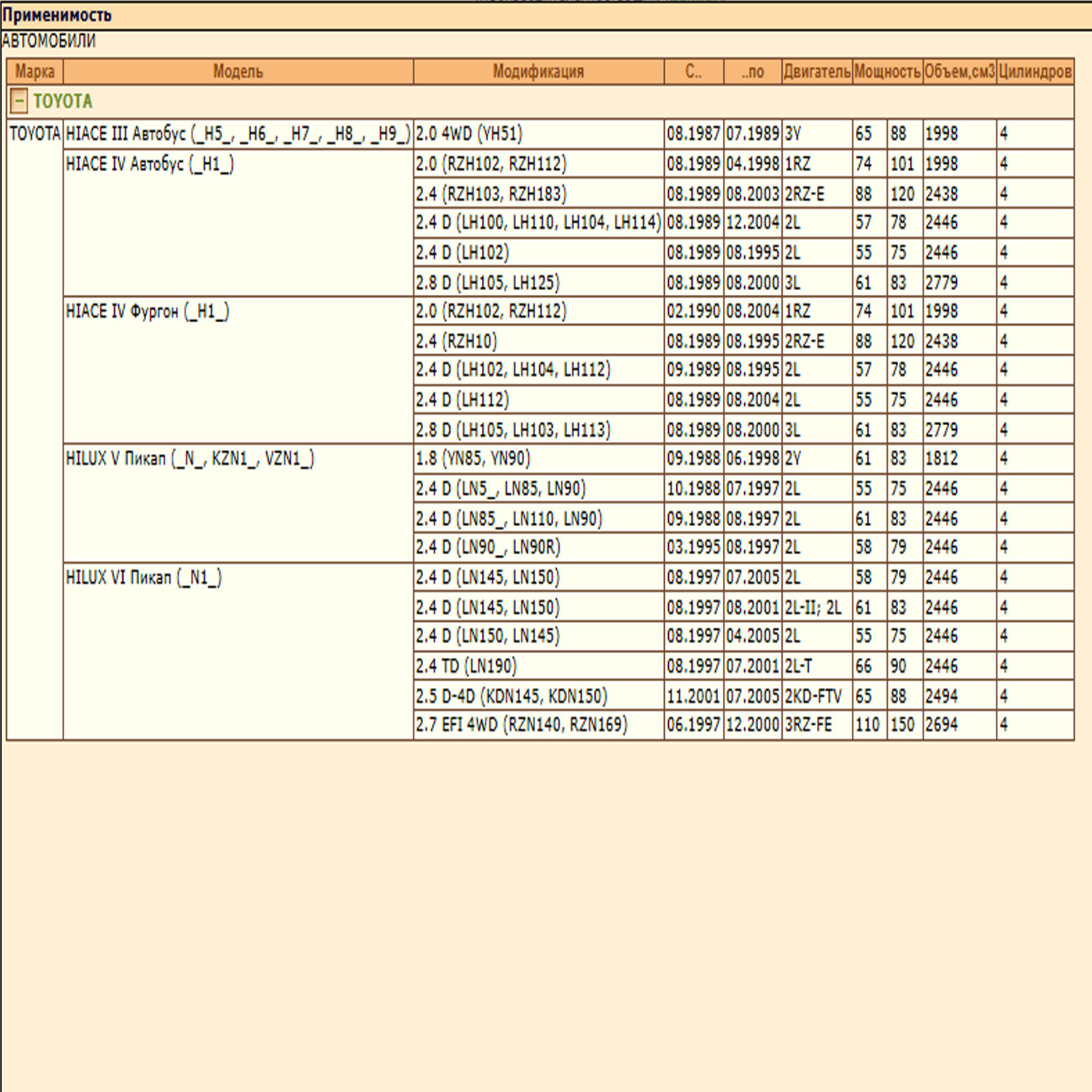Select HIACE IV Фургон model cell
Screen dimensions: 1092x1092
pyautogui.click(x=147, y=312)
